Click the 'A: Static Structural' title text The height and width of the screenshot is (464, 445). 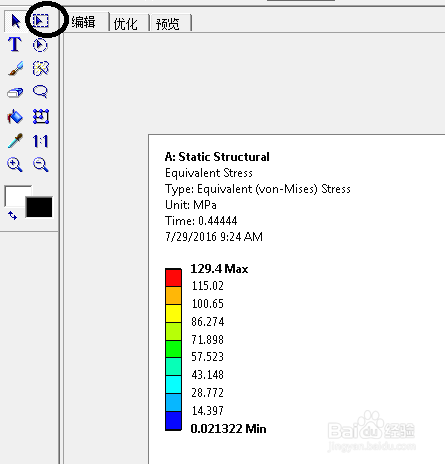217,157
